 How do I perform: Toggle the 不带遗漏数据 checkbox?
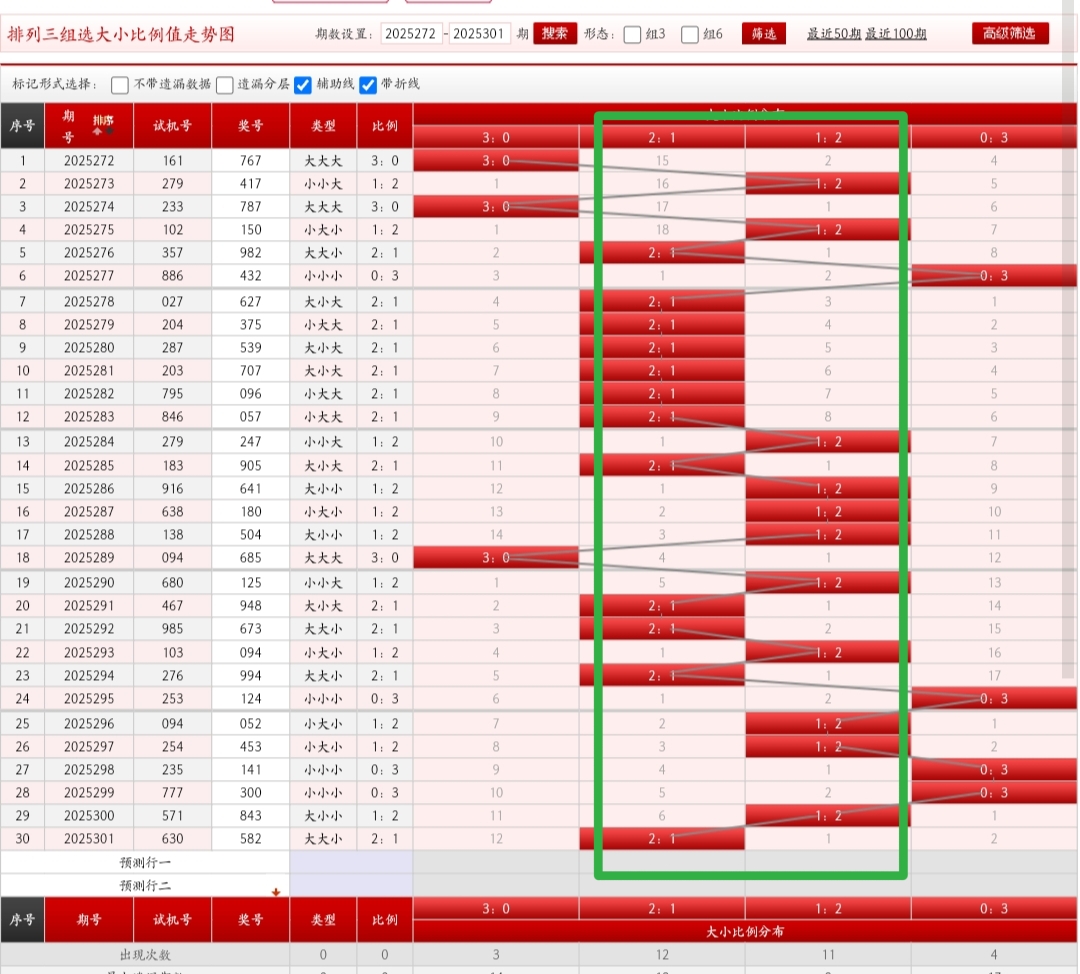pos(120,85)
